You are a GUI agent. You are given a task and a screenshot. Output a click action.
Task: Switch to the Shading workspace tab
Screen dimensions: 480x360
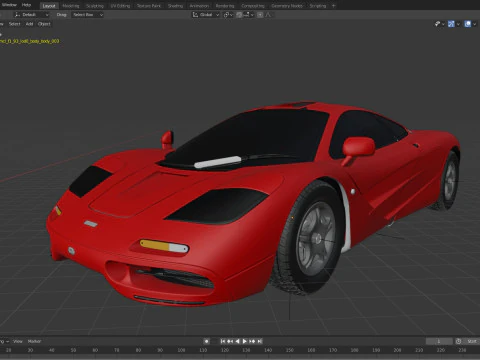[175, 6]
